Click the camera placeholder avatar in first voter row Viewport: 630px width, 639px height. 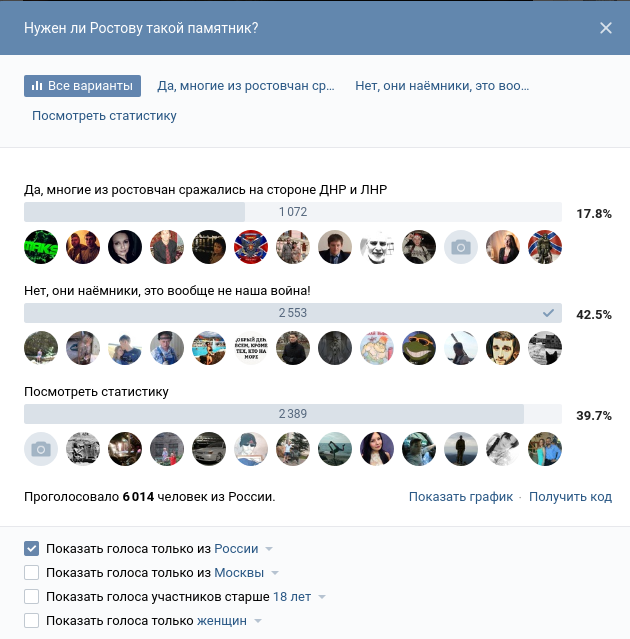461,247
